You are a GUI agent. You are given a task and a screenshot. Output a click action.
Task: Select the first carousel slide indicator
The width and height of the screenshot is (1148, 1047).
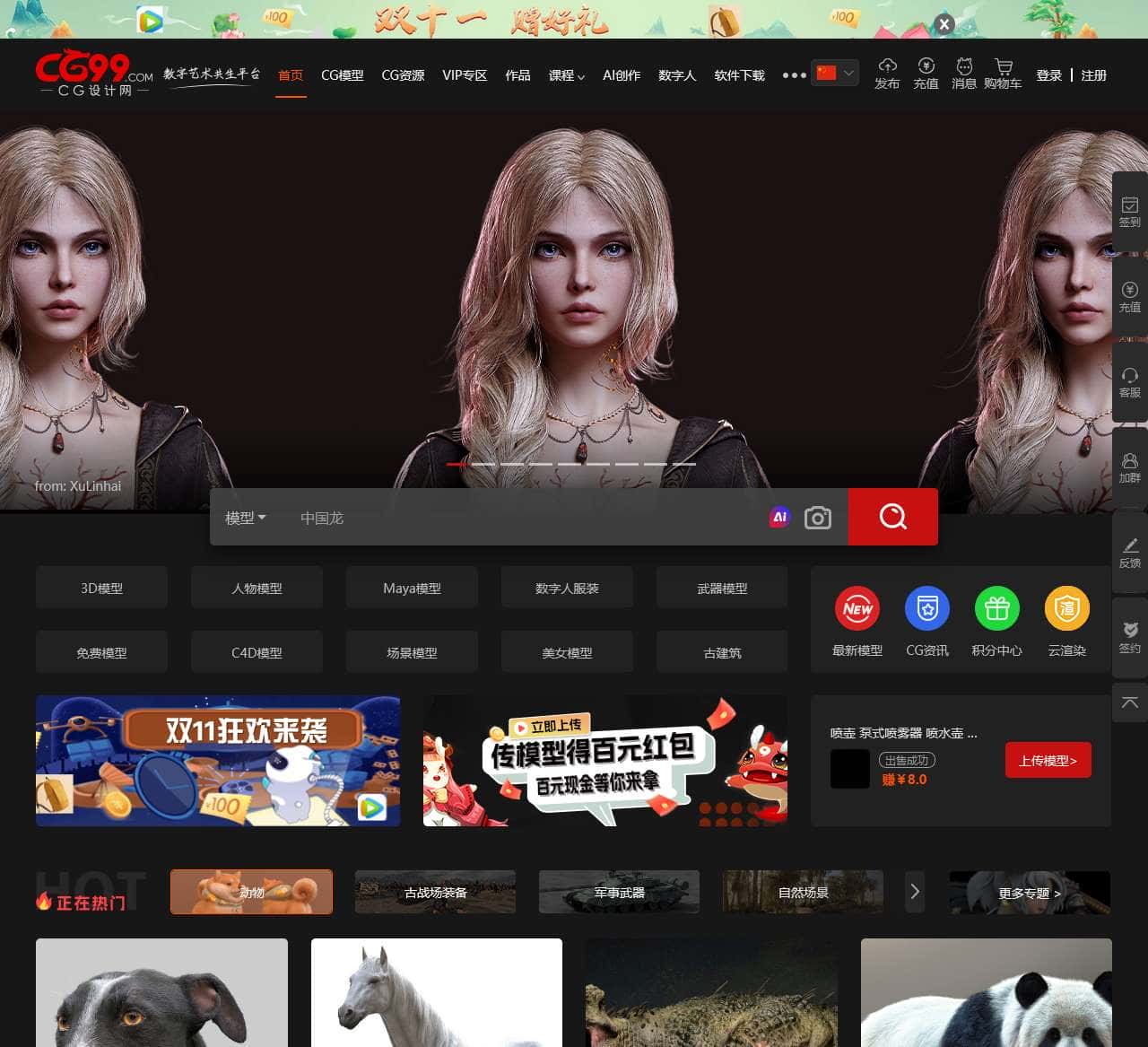click(457, 464)
